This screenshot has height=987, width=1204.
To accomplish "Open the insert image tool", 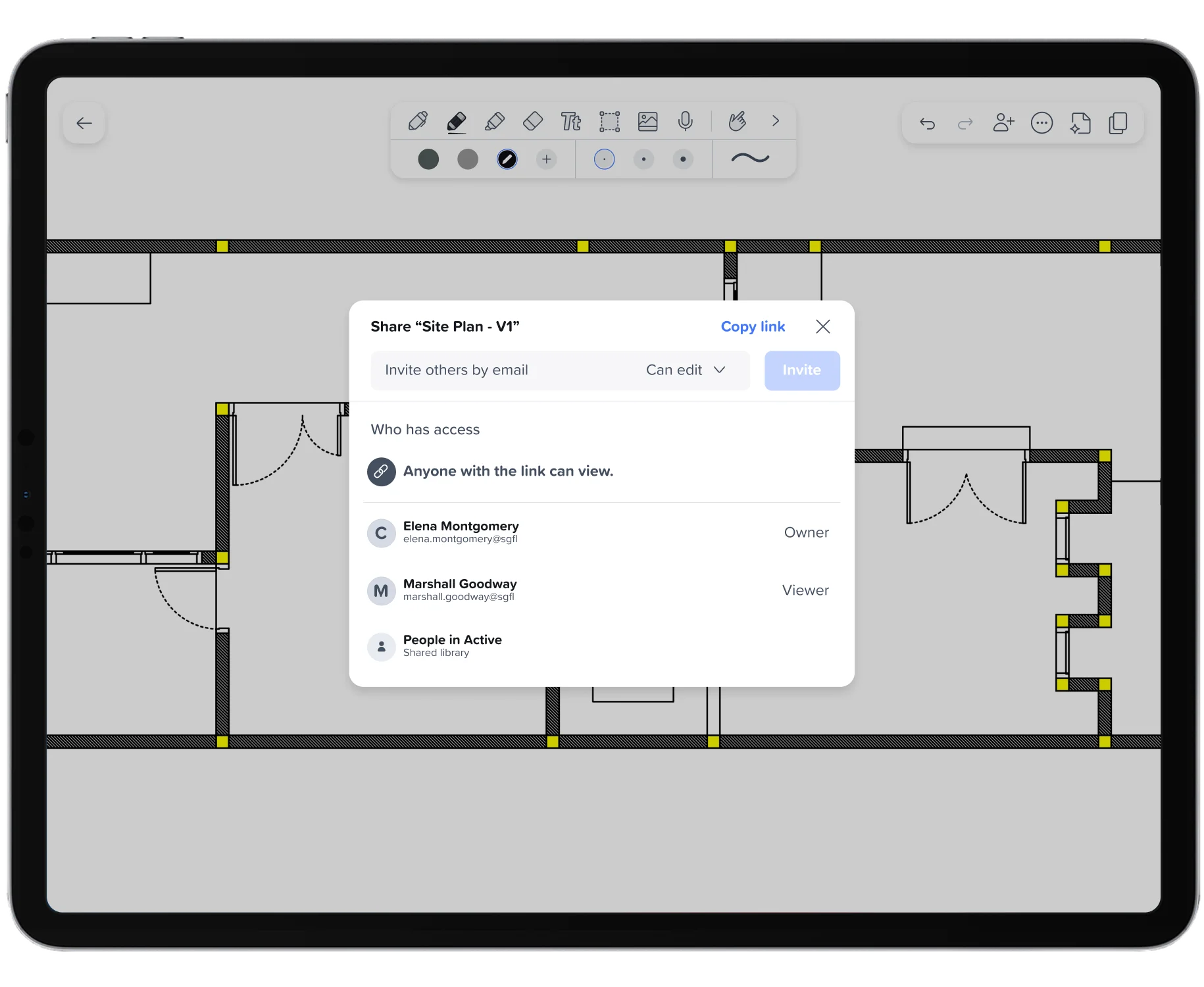I will 647,122.
